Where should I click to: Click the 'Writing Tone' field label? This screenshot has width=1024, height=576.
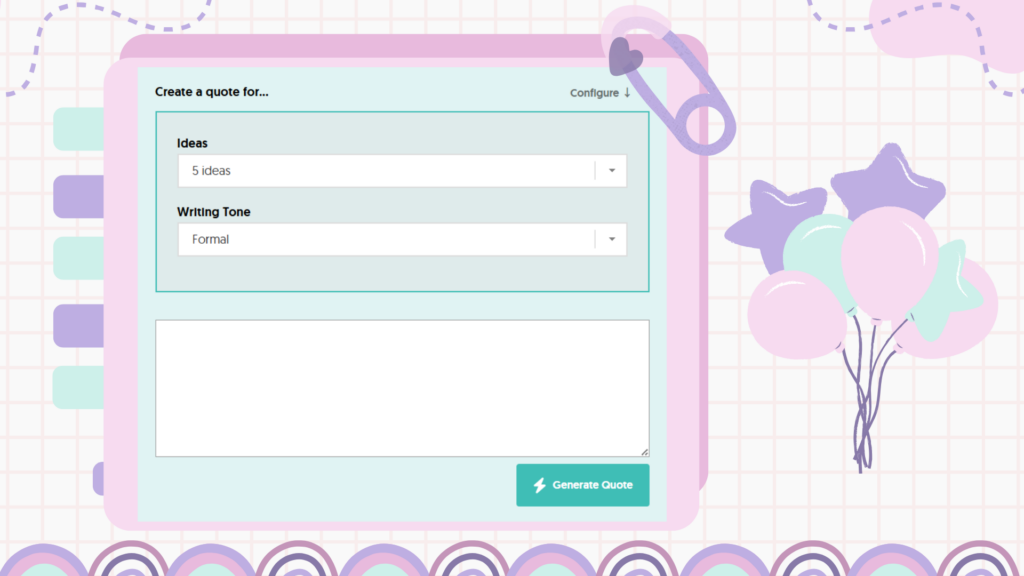214,212
